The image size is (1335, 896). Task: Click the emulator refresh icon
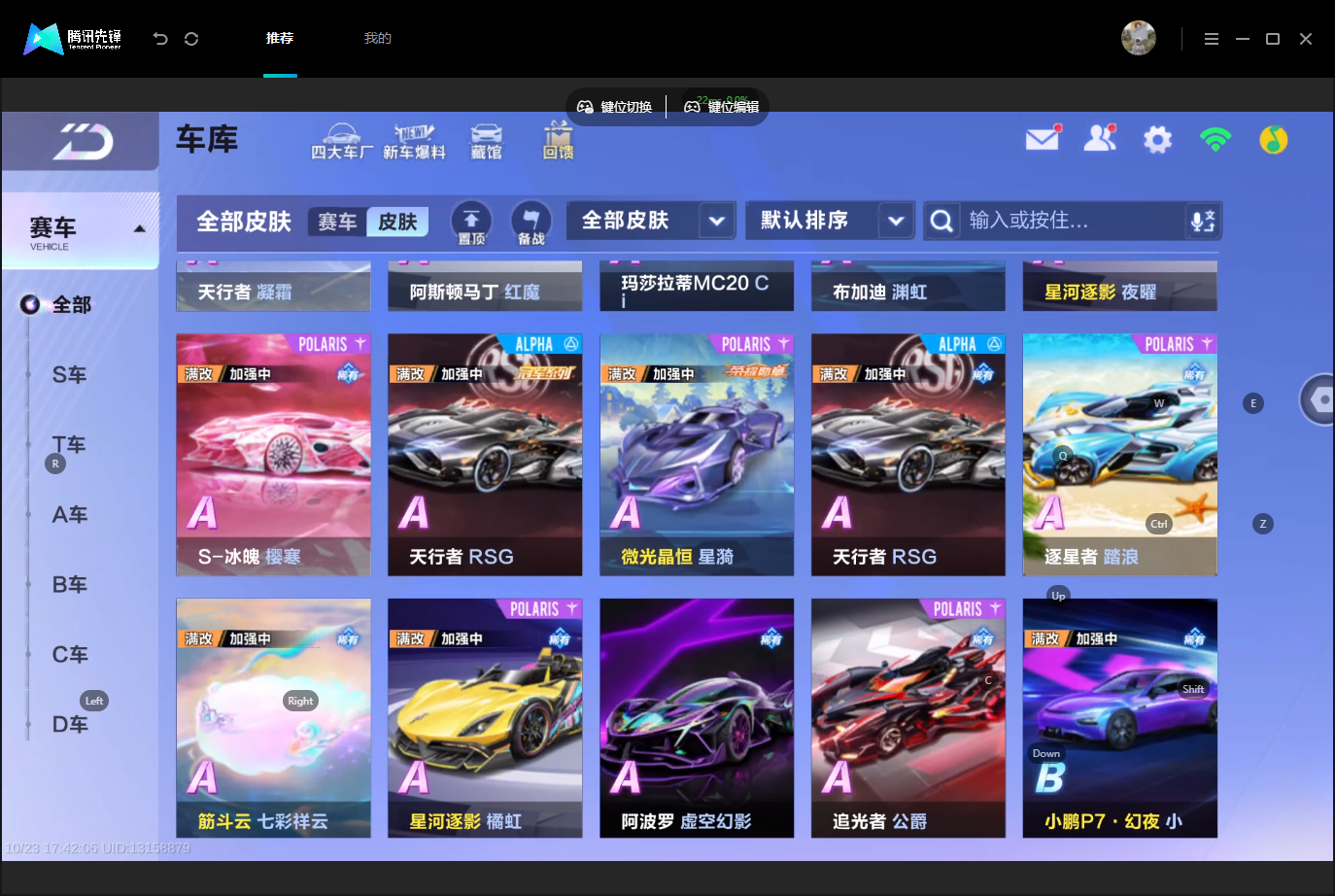coord(191,39)
